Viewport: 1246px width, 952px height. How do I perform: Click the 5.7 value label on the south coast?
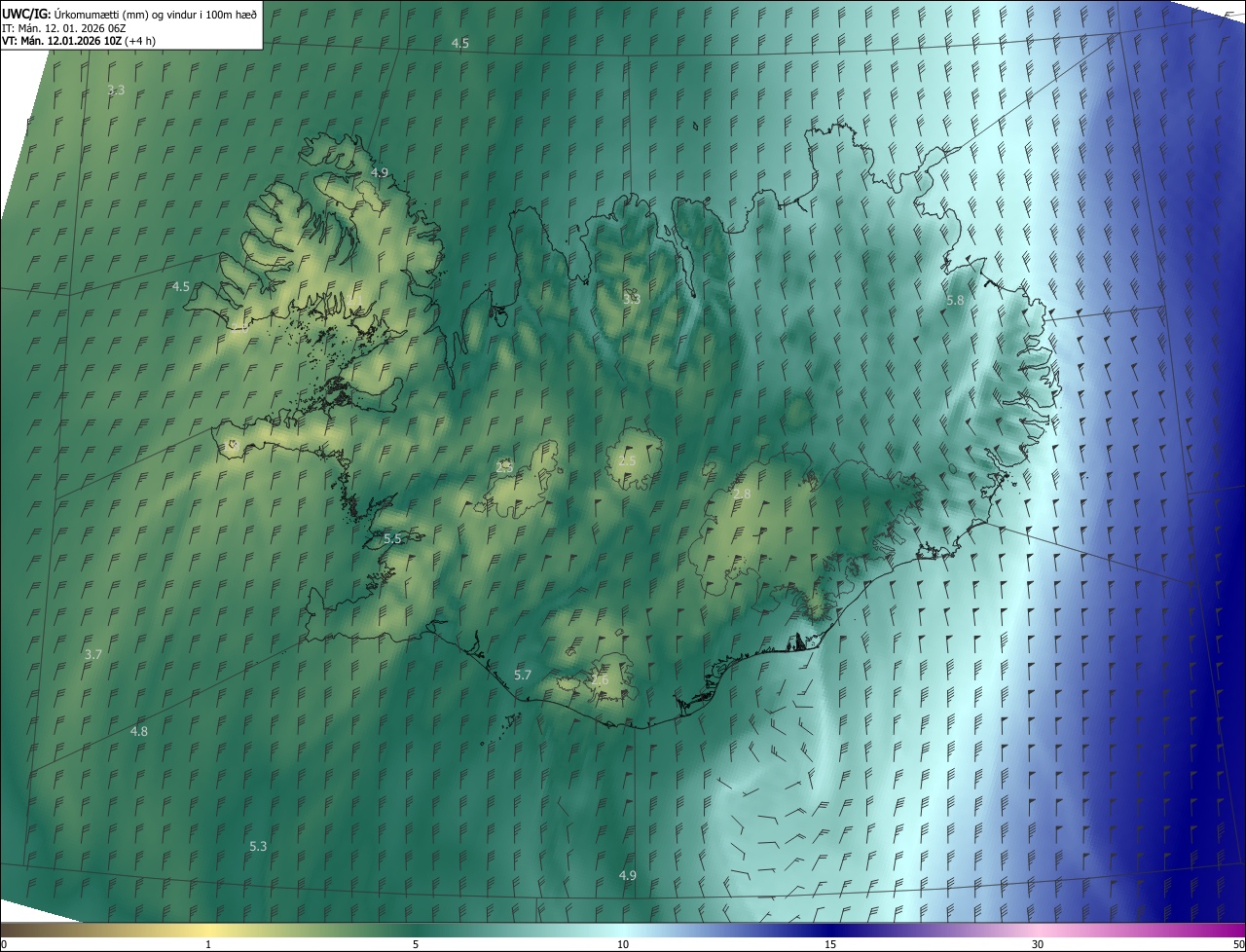tap(523, 676)
